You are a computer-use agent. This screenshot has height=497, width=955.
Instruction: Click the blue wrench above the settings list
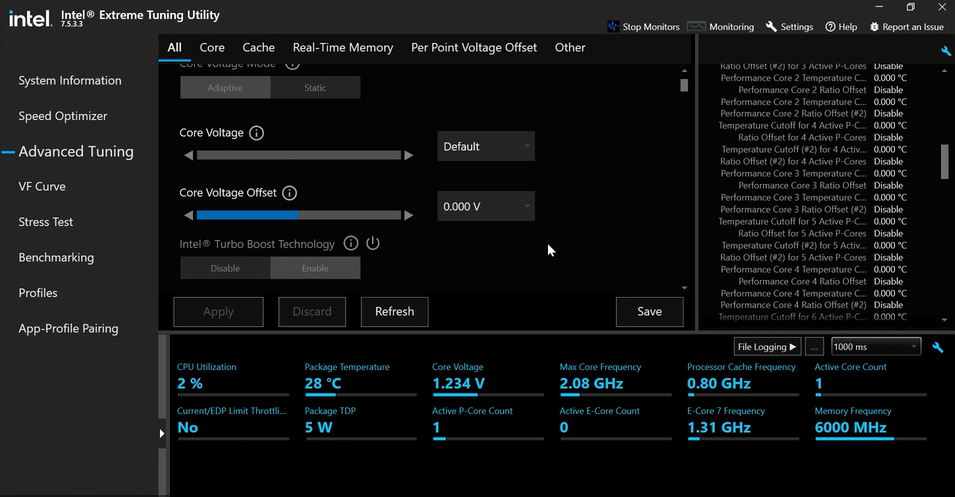945,52
